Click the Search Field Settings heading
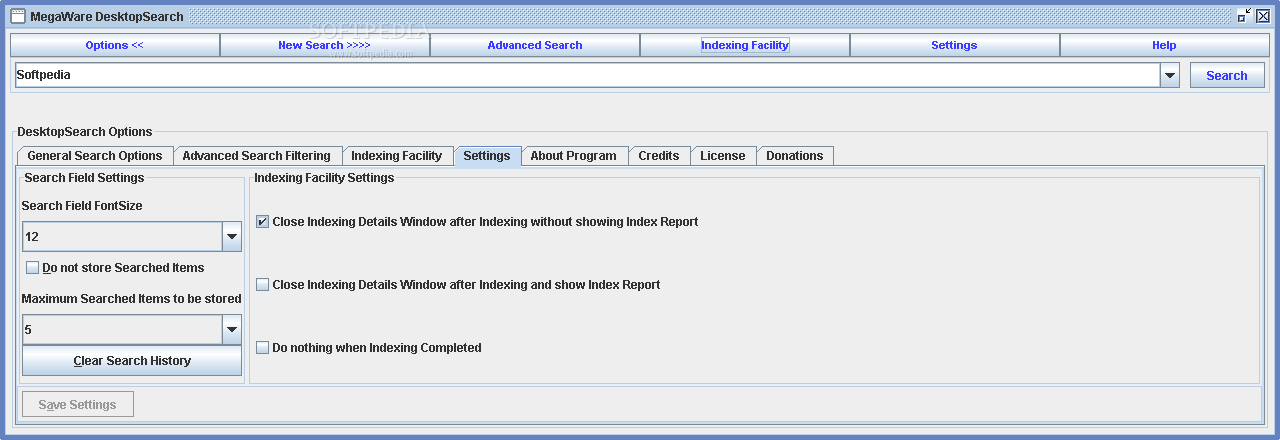Screen dimensions: 1280x440 pyautogui.click(x=84, y=178)
